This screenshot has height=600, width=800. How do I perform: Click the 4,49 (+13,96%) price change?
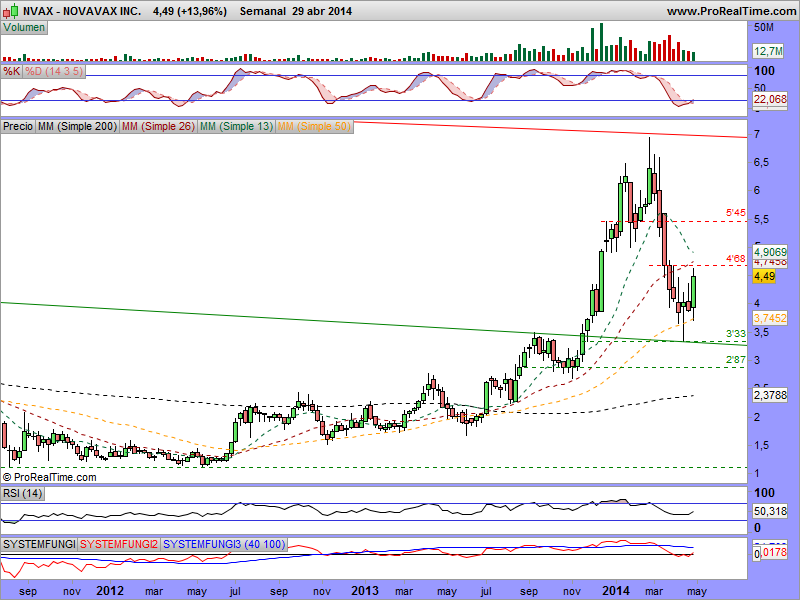190,11
